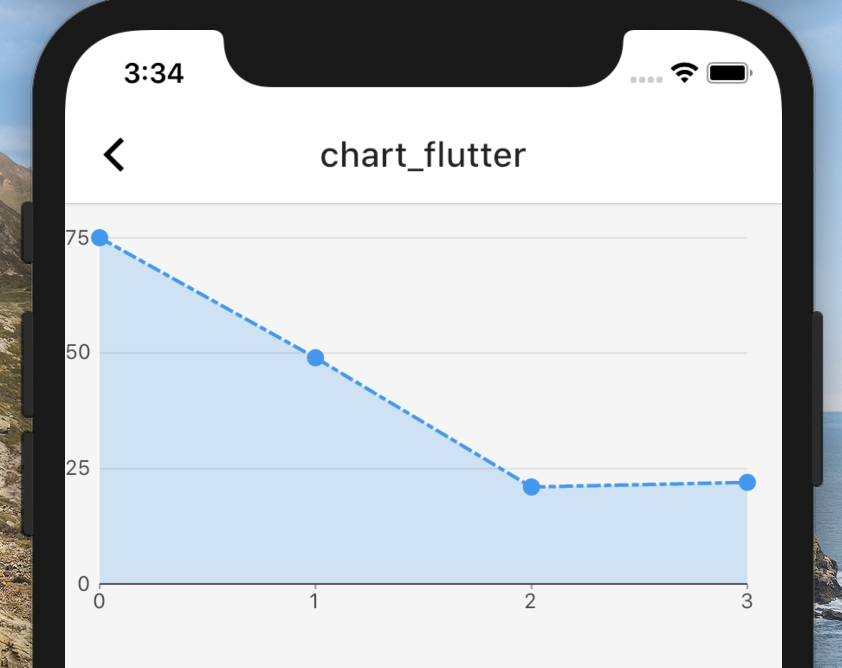
Task: Select the rightmost data point on the chart
Action: (746, 481)
